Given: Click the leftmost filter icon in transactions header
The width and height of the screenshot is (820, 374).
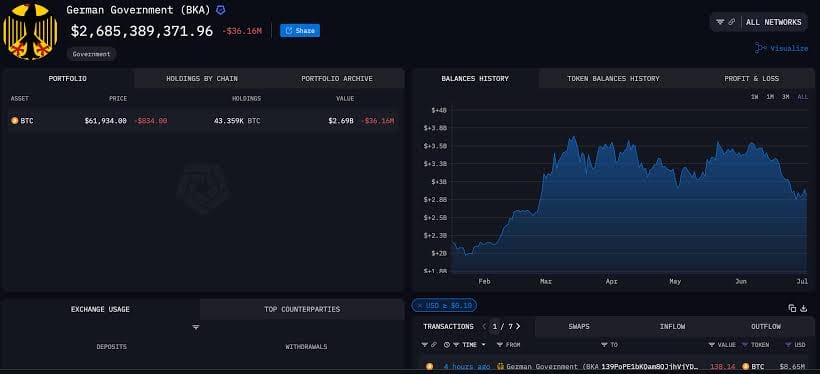Looking at the screenshot, I should tap(424, 345).
